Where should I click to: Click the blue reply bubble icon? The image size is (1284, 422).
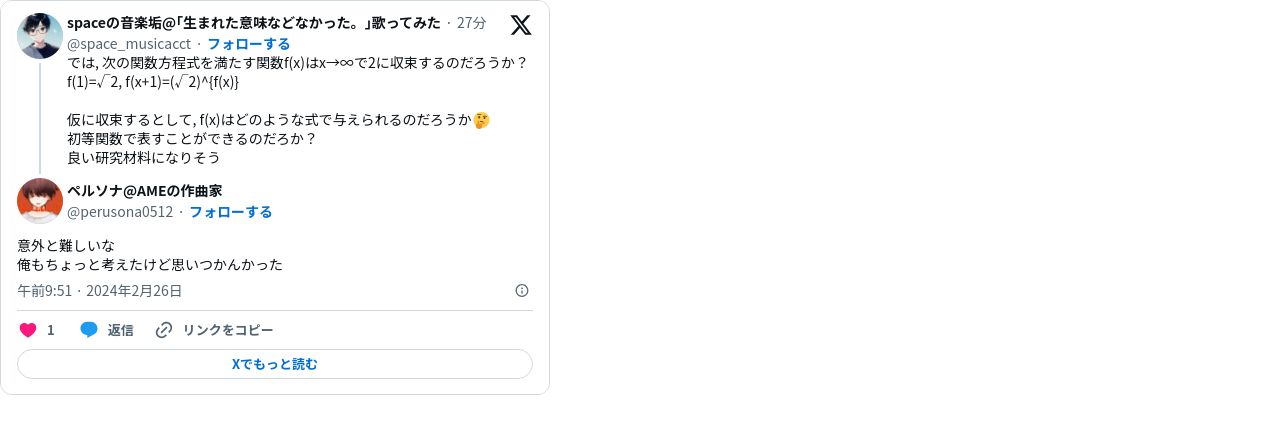point(89,330)
